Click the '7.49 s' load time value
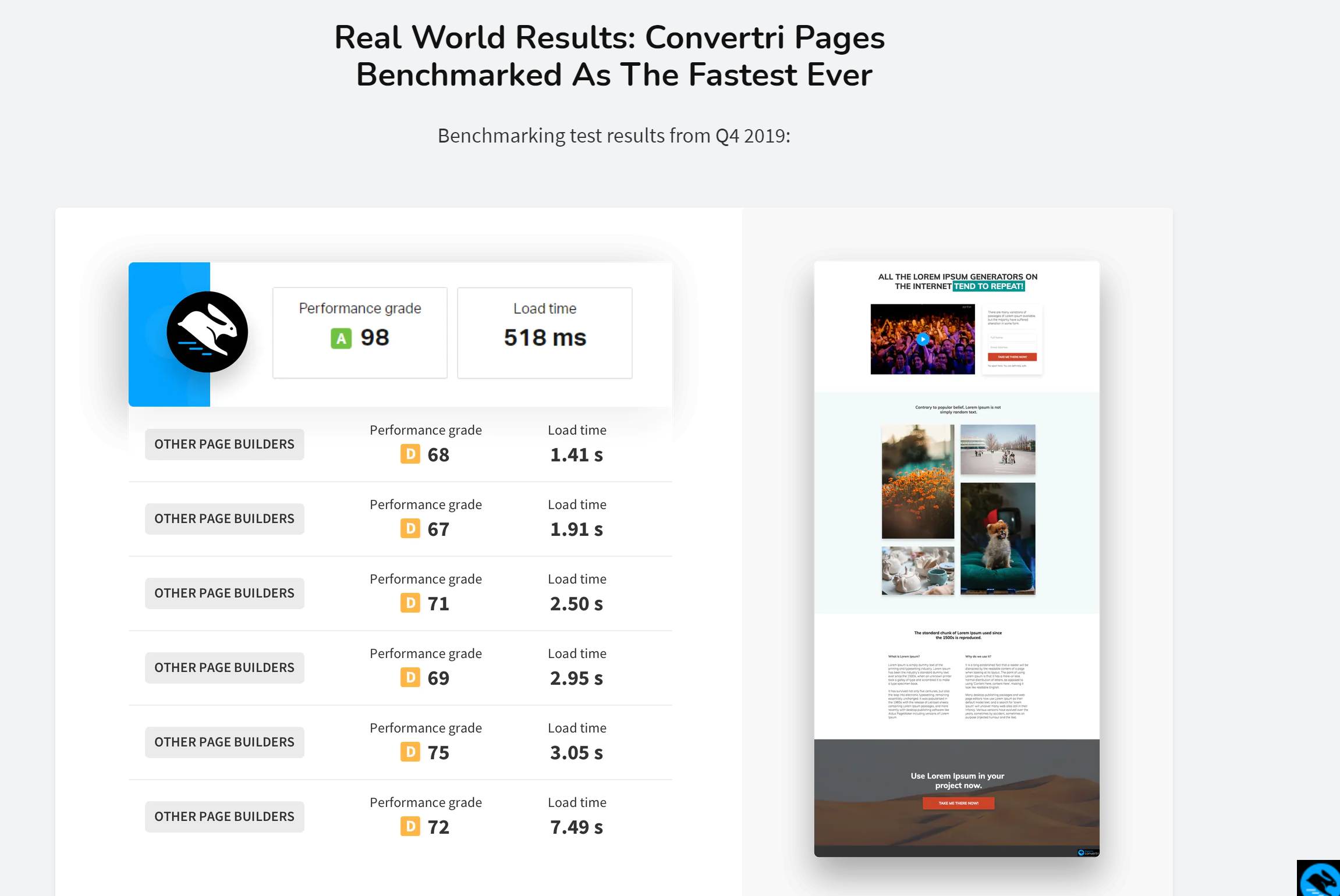The image size is (1340, 896). (x=576, y=827)
